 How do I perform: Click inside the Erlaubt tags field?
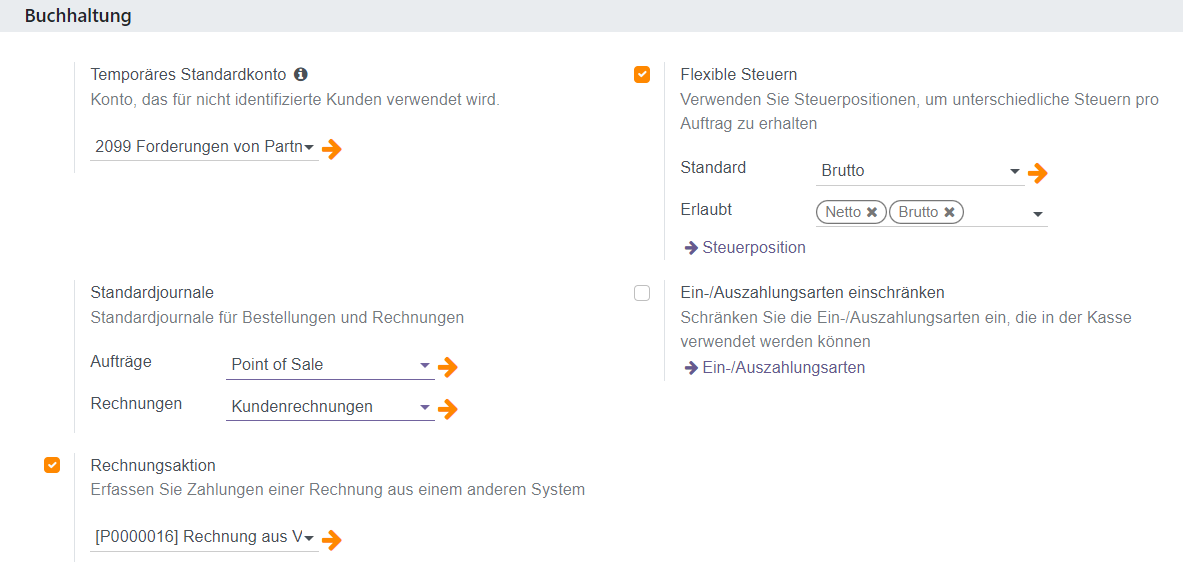[995, 212]
